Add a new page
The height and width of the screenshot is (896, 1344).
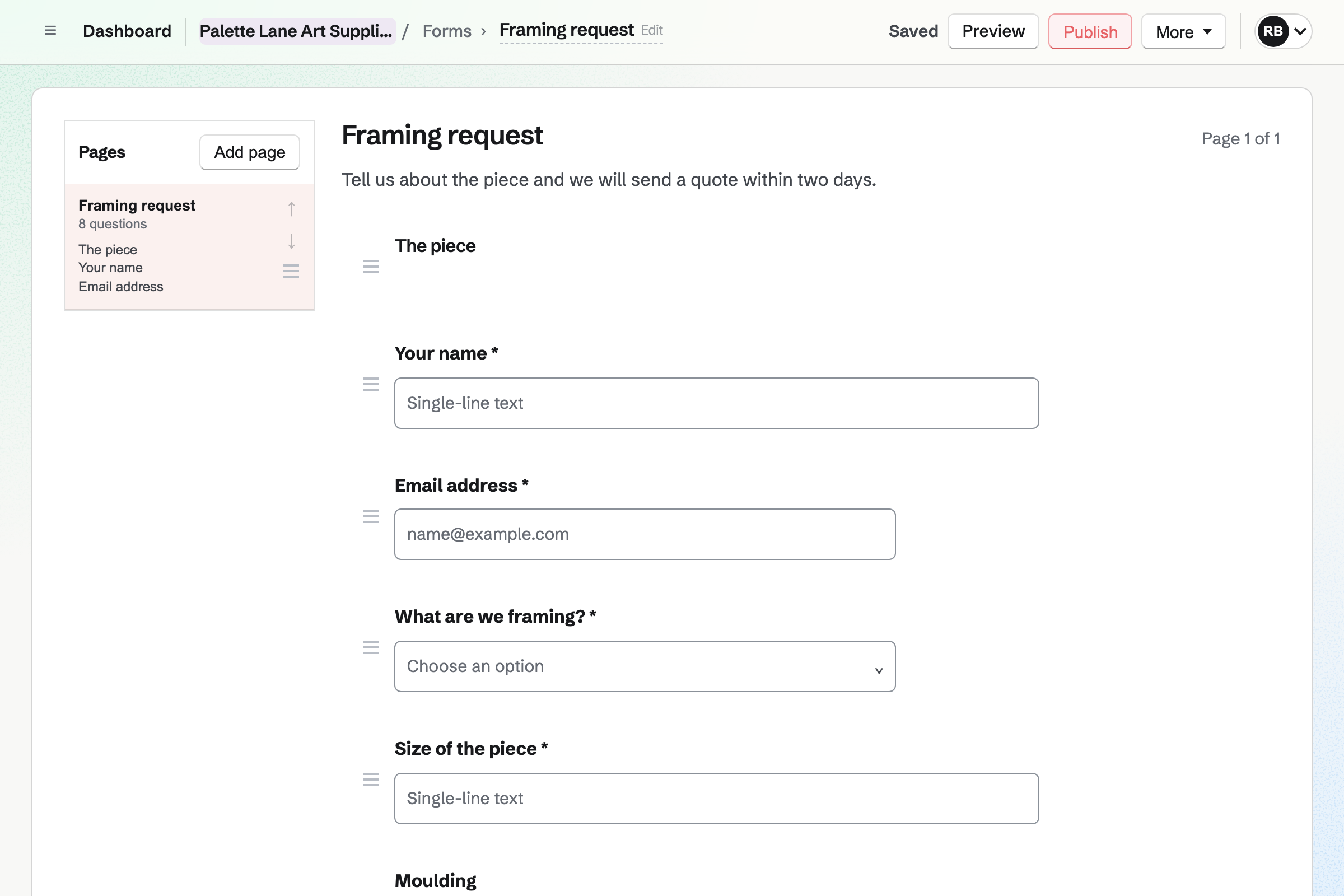click(x=250, y=152)
